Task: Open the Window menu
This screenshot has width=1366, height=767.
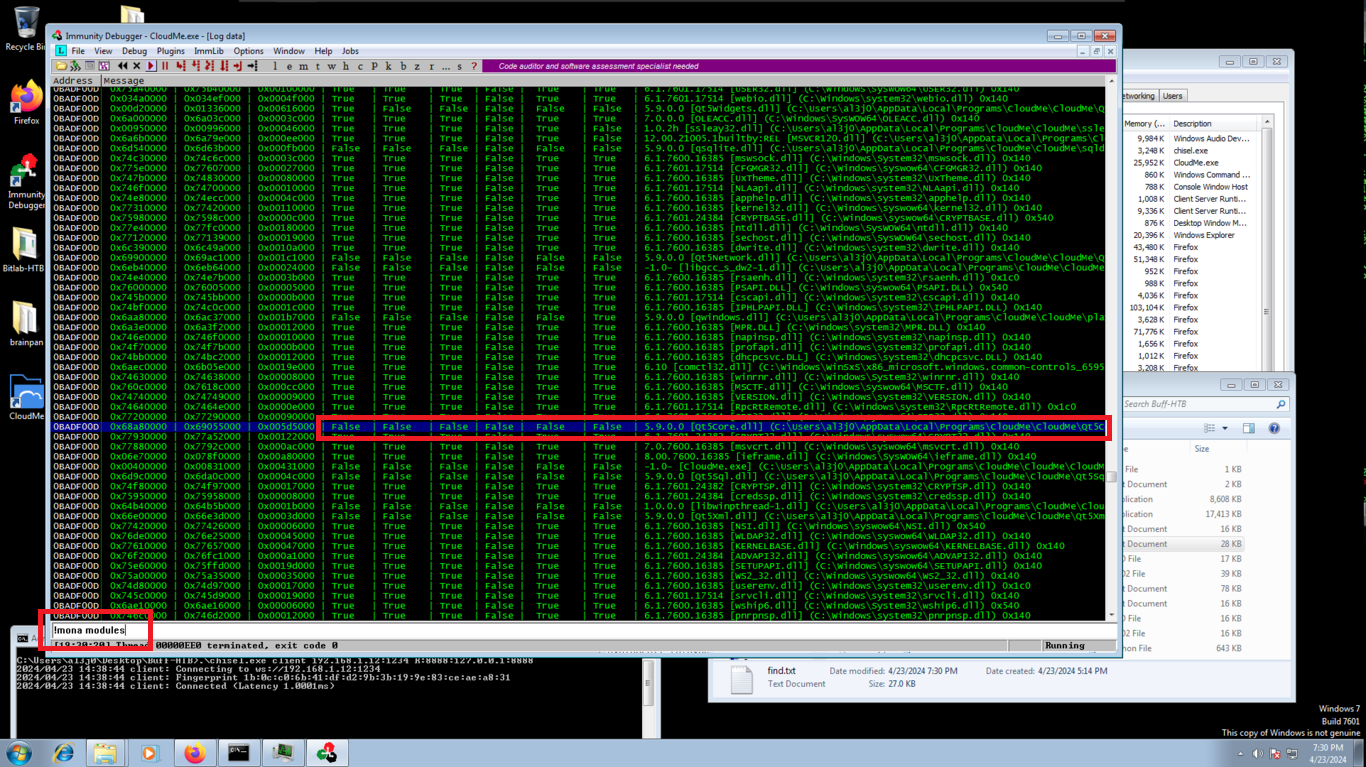Action: [289, 51]
